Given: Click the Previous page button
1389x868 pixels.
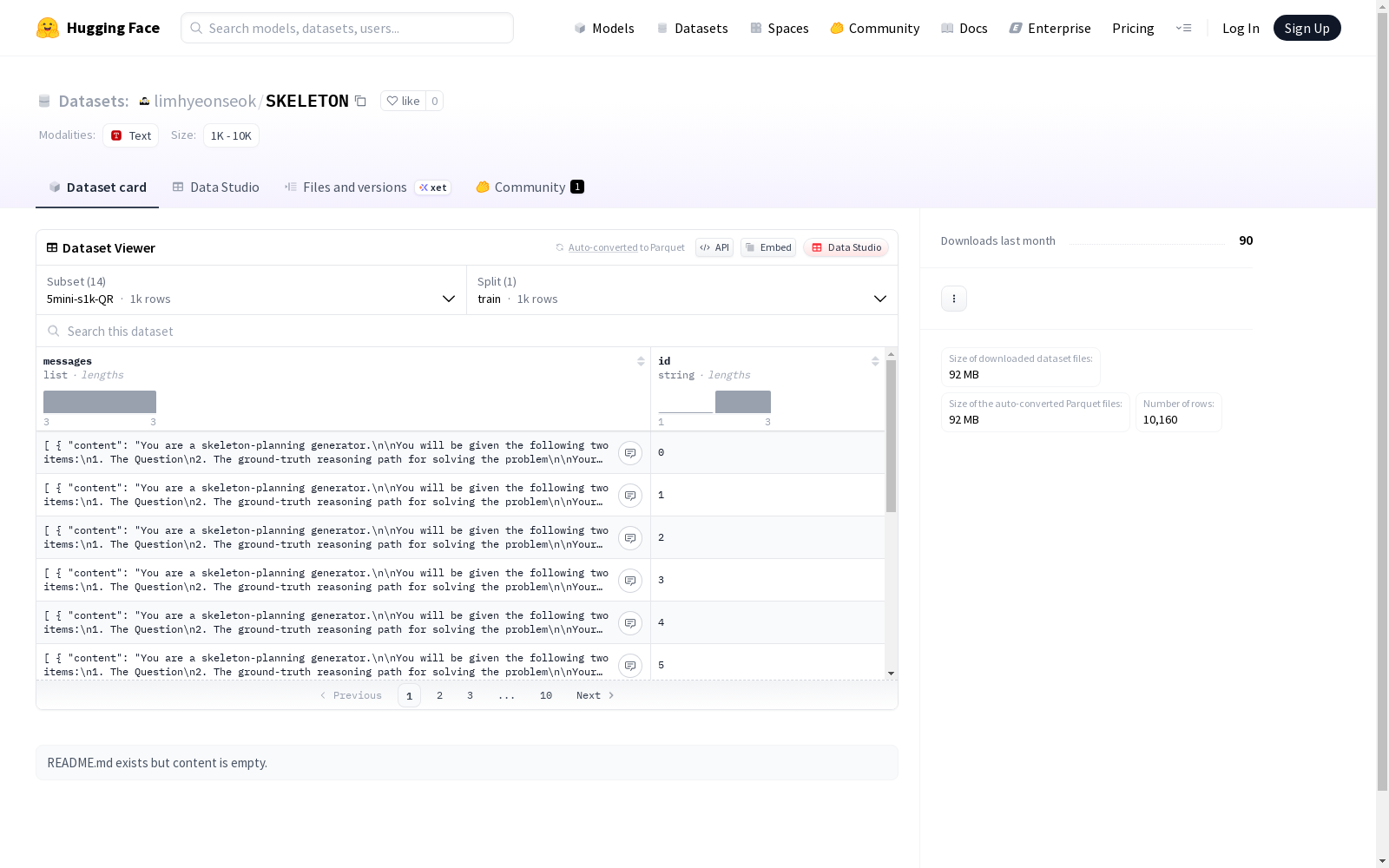Looking at the screenshot, I should click(x=351, y=695).
